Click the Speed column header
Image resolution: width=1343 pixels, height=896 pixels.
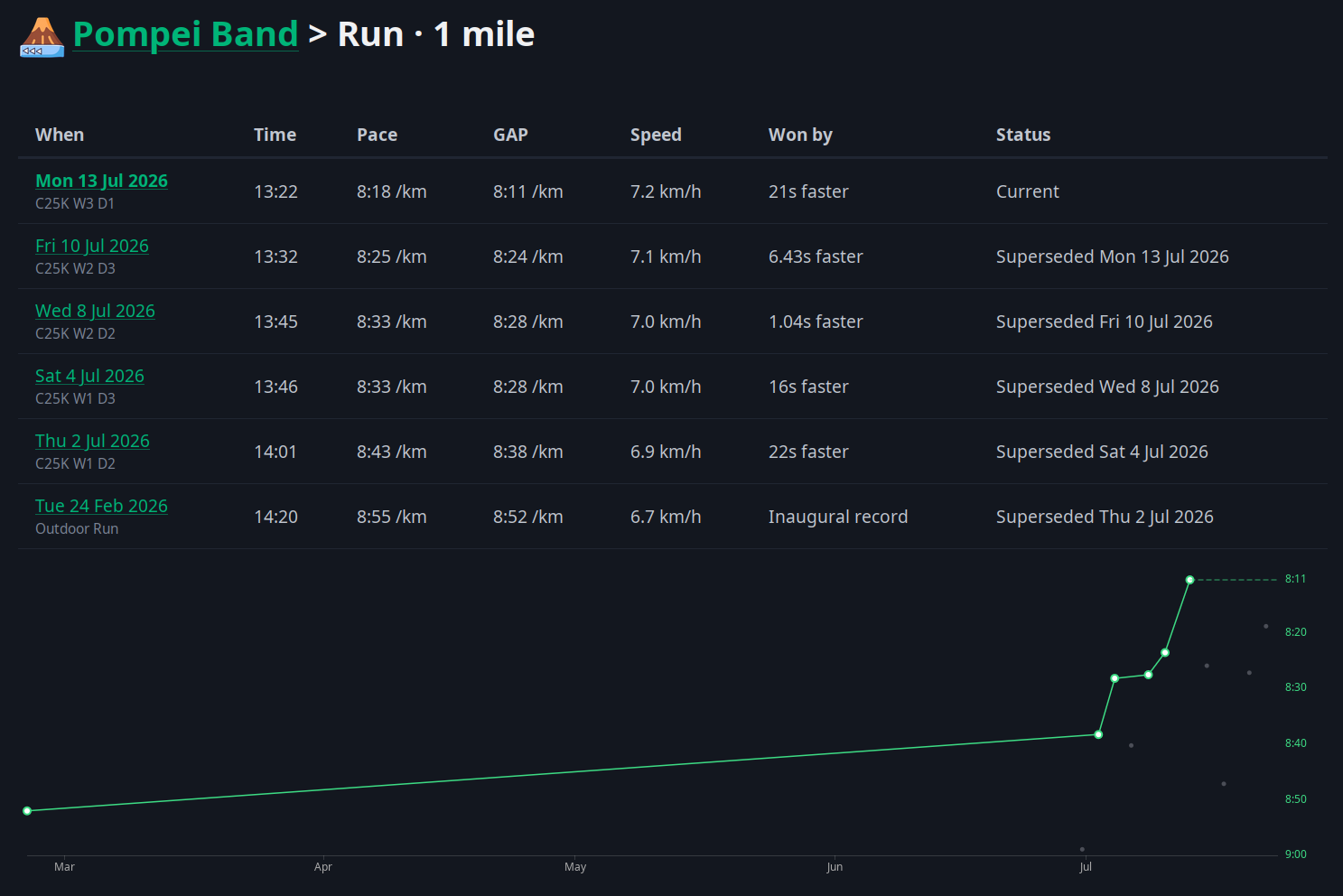click(x=656, y=135)
